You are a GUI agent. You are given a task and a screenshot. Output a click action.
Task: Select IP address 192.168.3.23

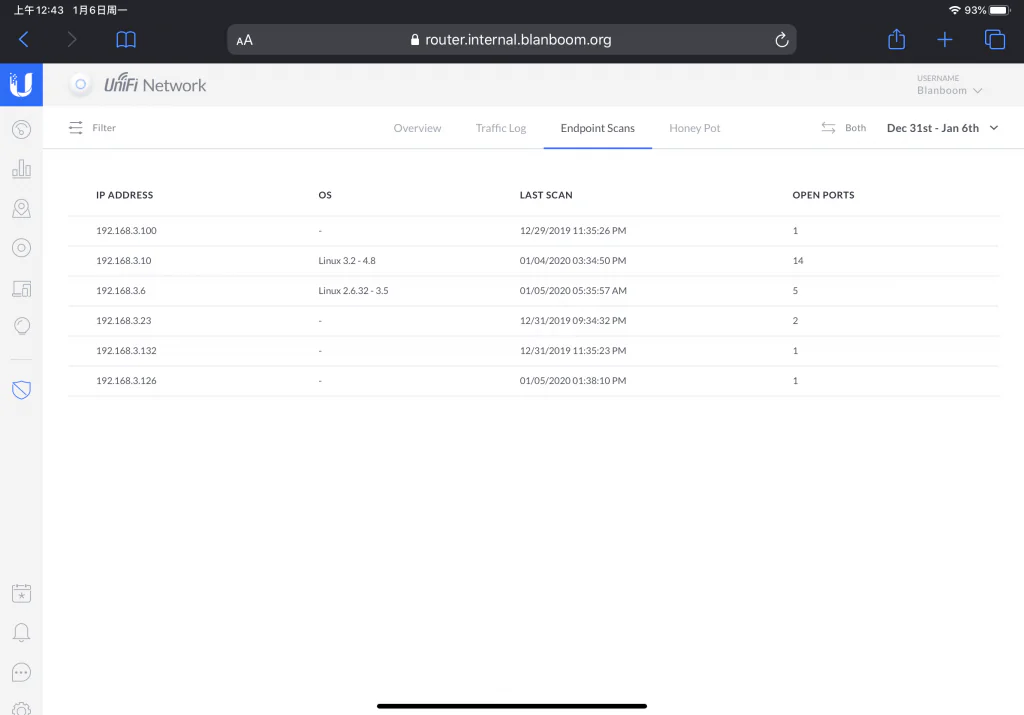[123, 321]
